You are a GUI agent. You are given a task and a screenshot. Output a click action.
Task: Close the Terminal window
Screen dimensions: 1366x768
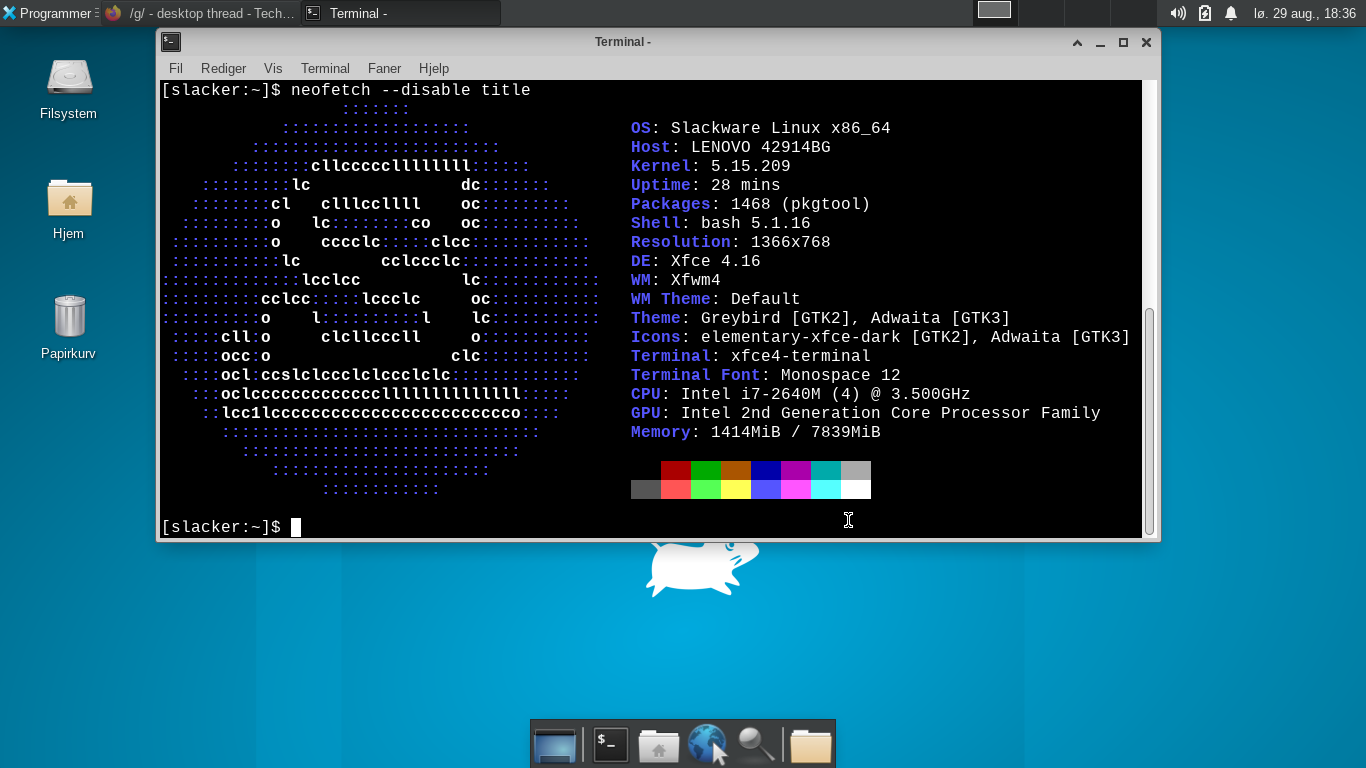pyautogui.click(x=1146, y=42)
